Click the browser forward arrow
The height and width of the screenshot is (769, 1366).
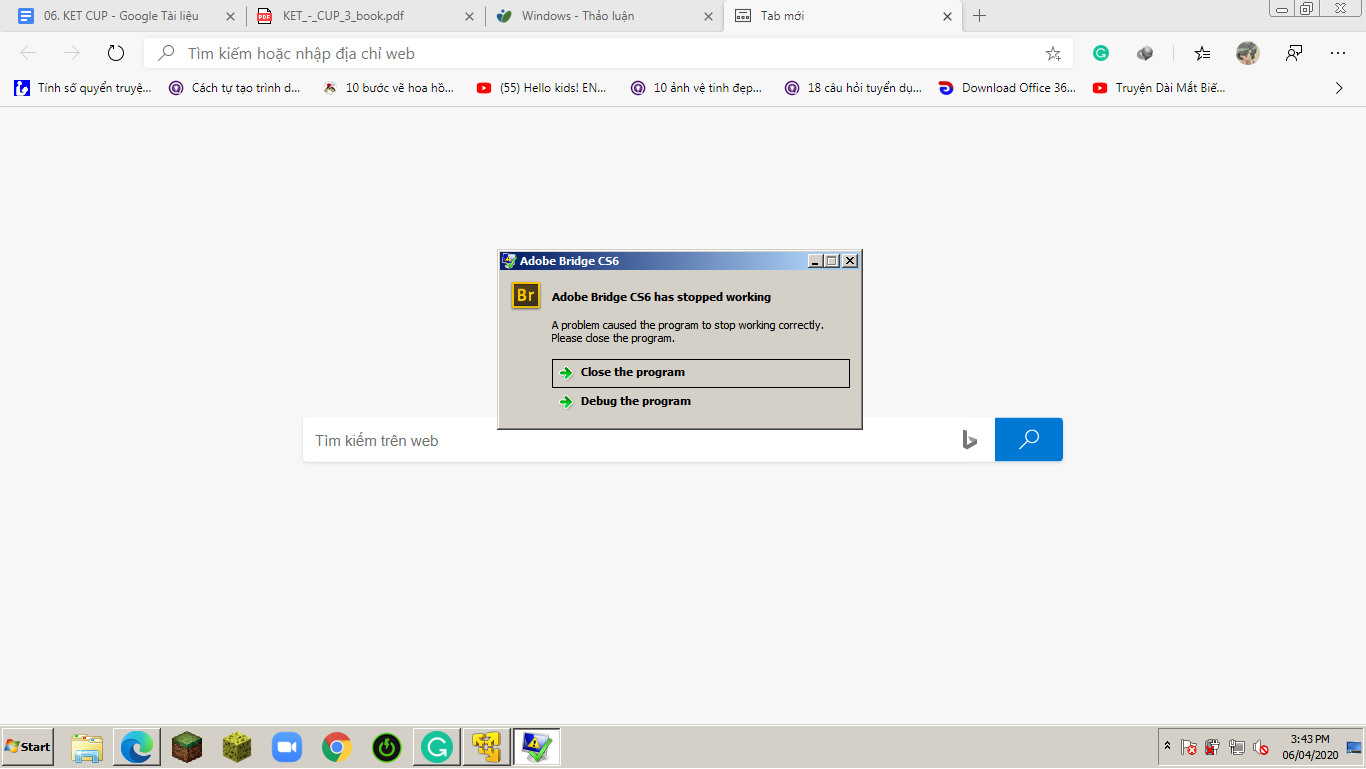click(x=72, y=53)
